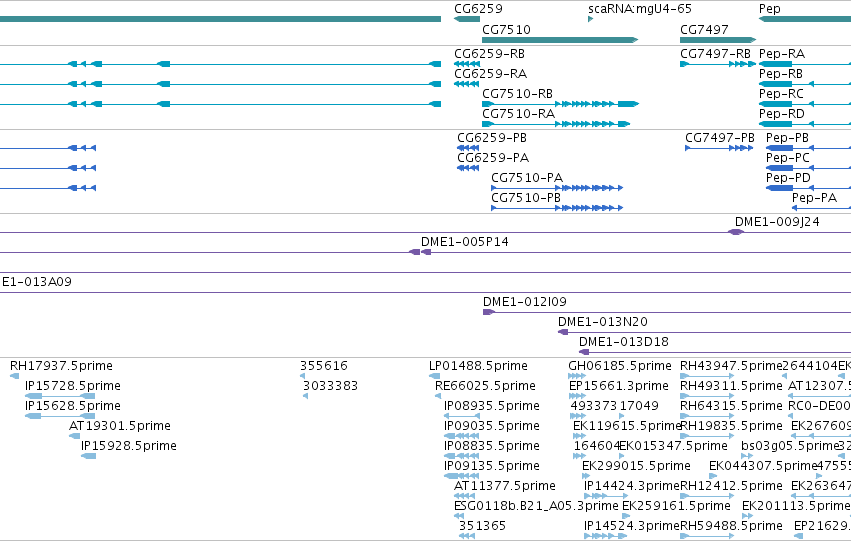Click the scaRNA:mgU4-65 feature marker
This screenshot has height=541, width=851.
pyautogui.click(x=590, y=19)
